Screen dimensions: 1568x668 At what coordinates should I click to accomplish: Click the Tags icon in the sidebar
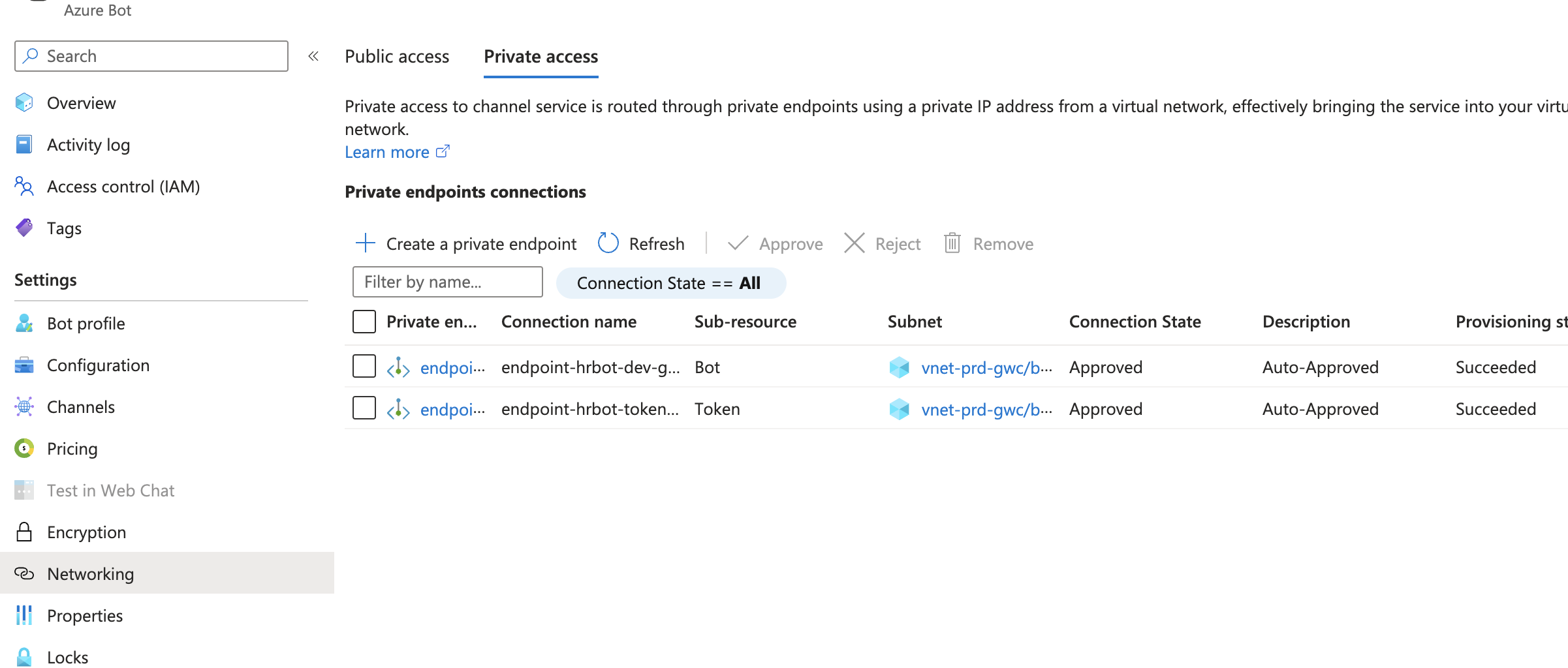click(24, 228)
